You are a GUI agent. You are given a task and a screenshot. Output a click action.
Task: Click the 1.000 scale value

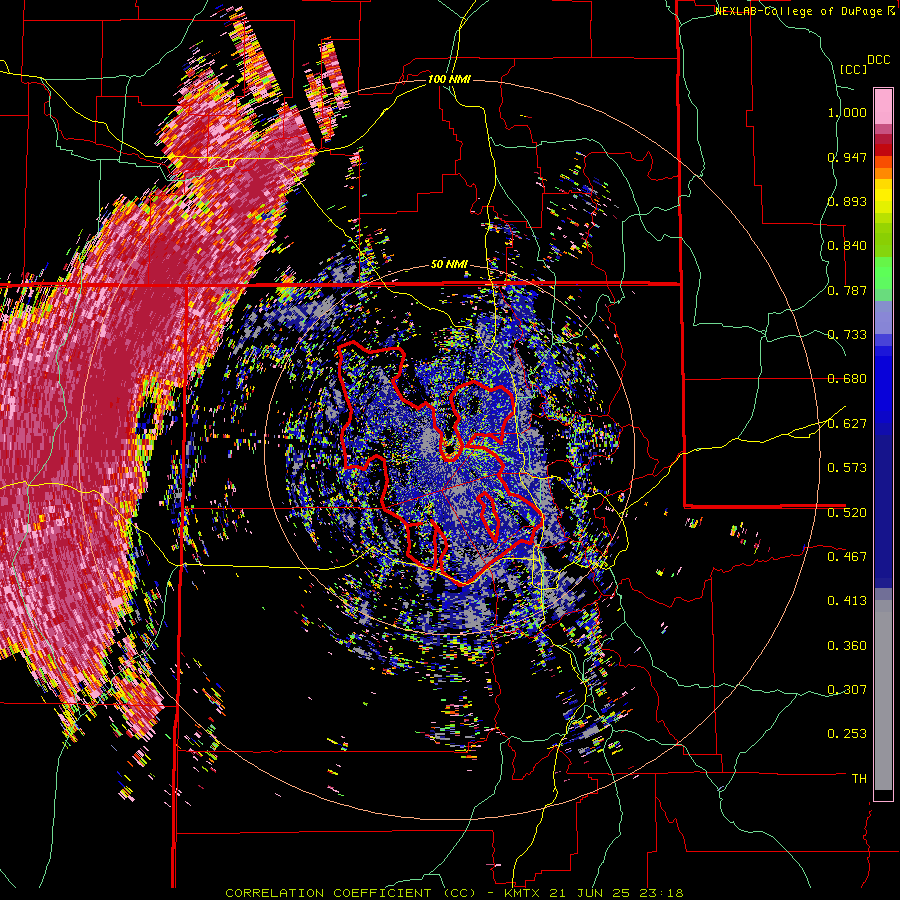pyautogui.click(x=847, y=112)
